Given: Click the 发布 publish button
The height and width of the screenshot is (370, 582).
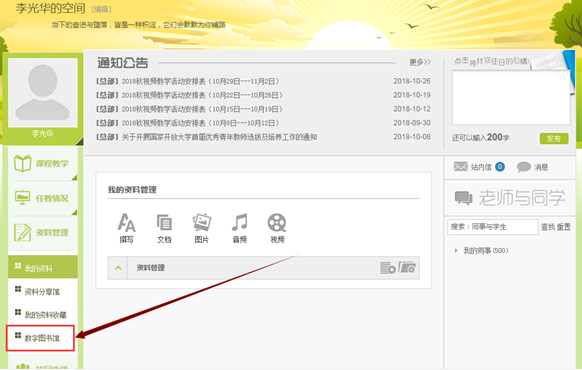Looking at the screenshot, I should [x=554, y=139].
